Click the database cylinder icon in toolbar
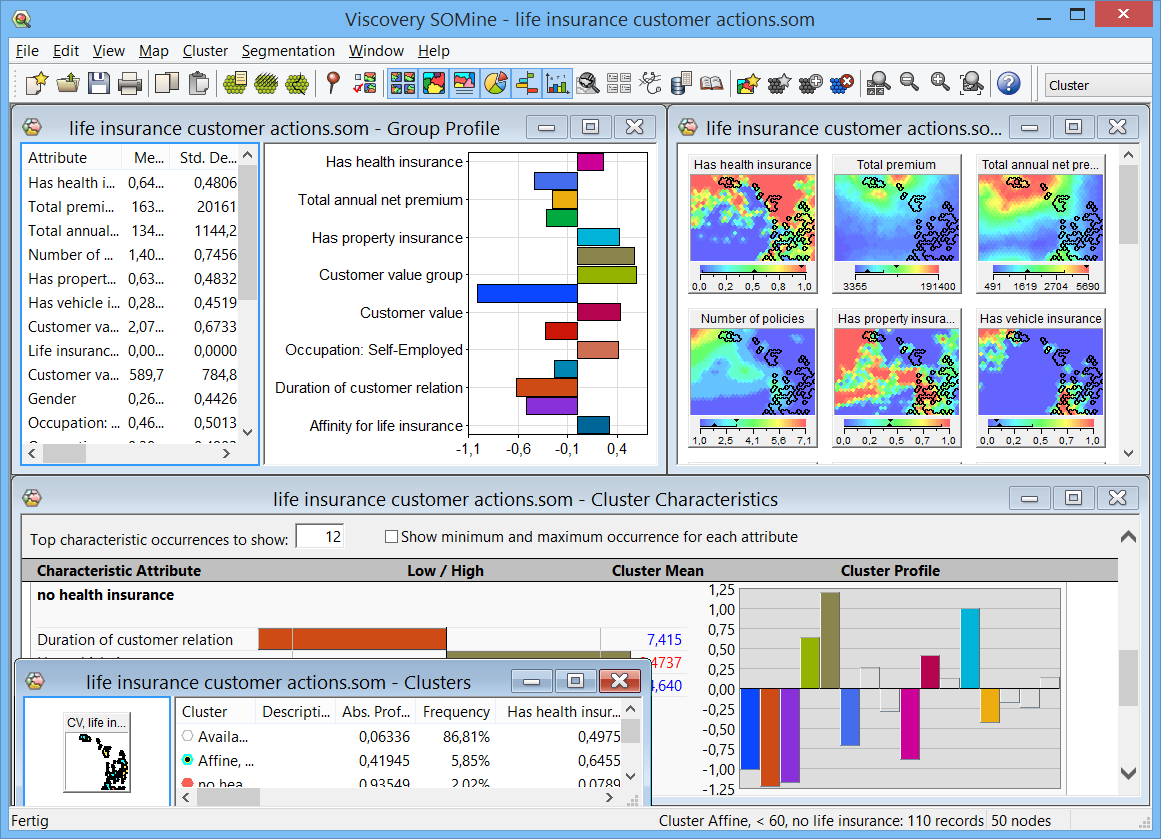The width and height of the screenshot is (1161, 839). (x=682, y=84)
